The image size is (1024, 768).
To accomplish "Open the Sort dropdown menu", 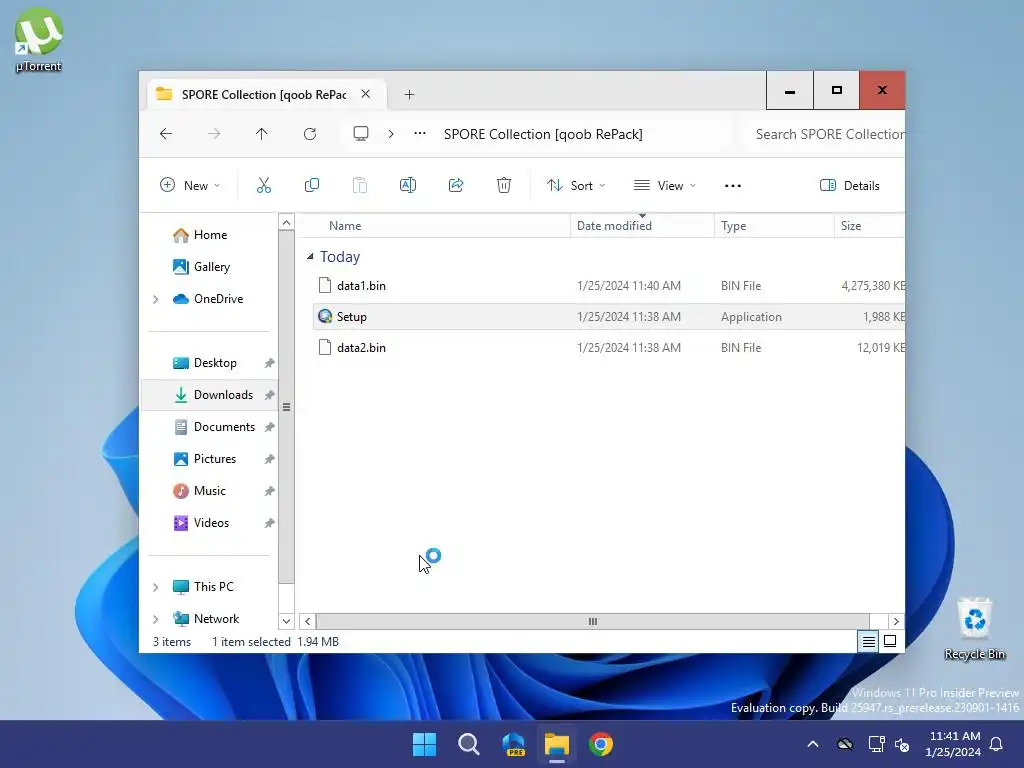I will click(576, 185).
